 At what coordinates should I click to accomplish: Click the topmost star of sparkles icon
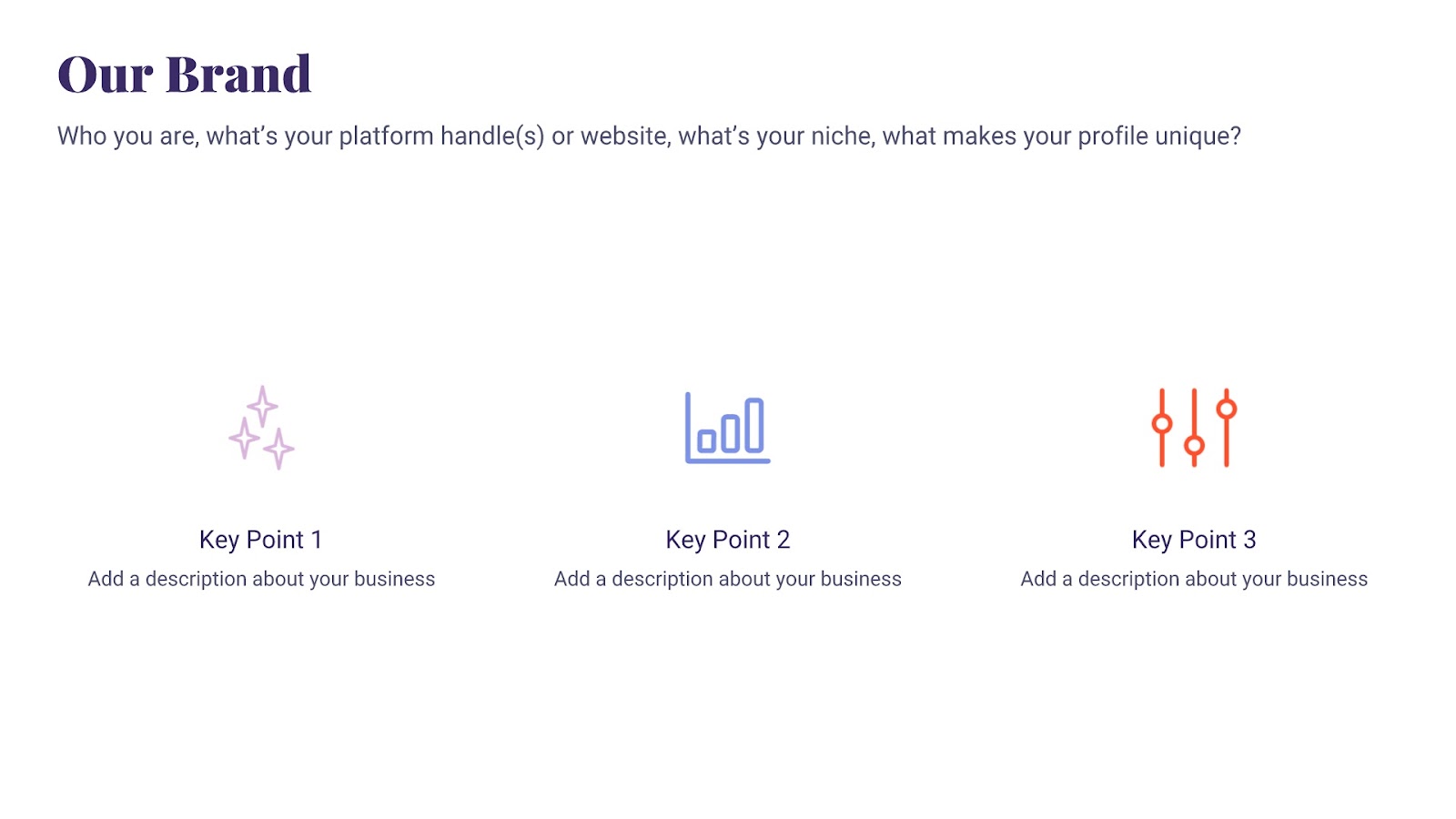tap(262, 406)
